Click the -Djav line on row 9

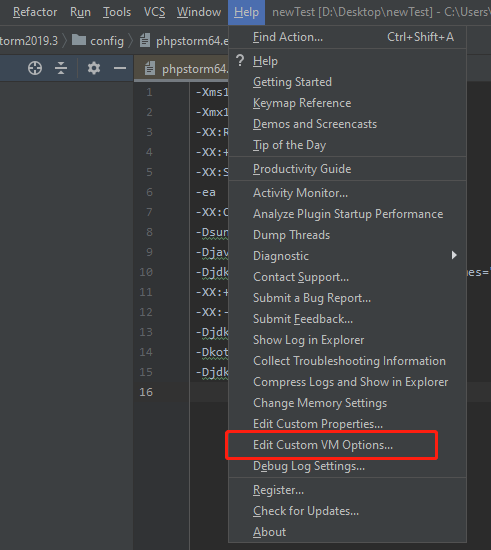click(212, 252)
